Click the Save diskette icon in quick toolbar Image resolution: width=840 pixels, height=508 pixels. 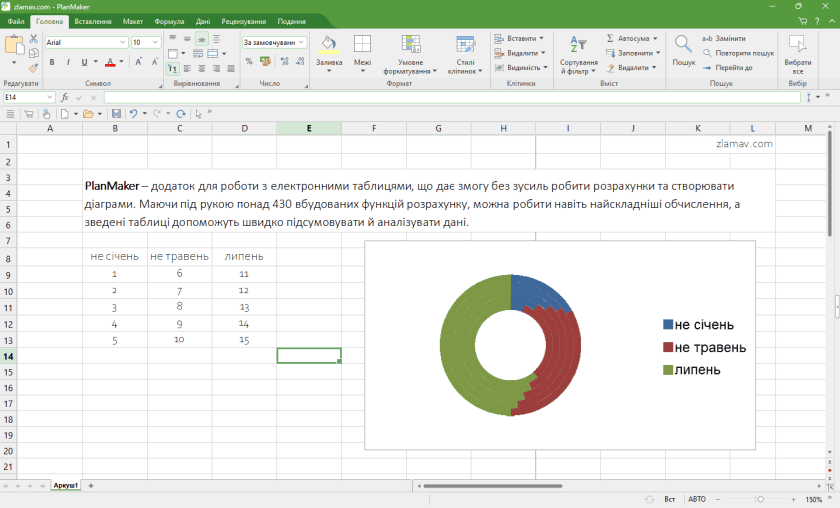coord(116,114)
